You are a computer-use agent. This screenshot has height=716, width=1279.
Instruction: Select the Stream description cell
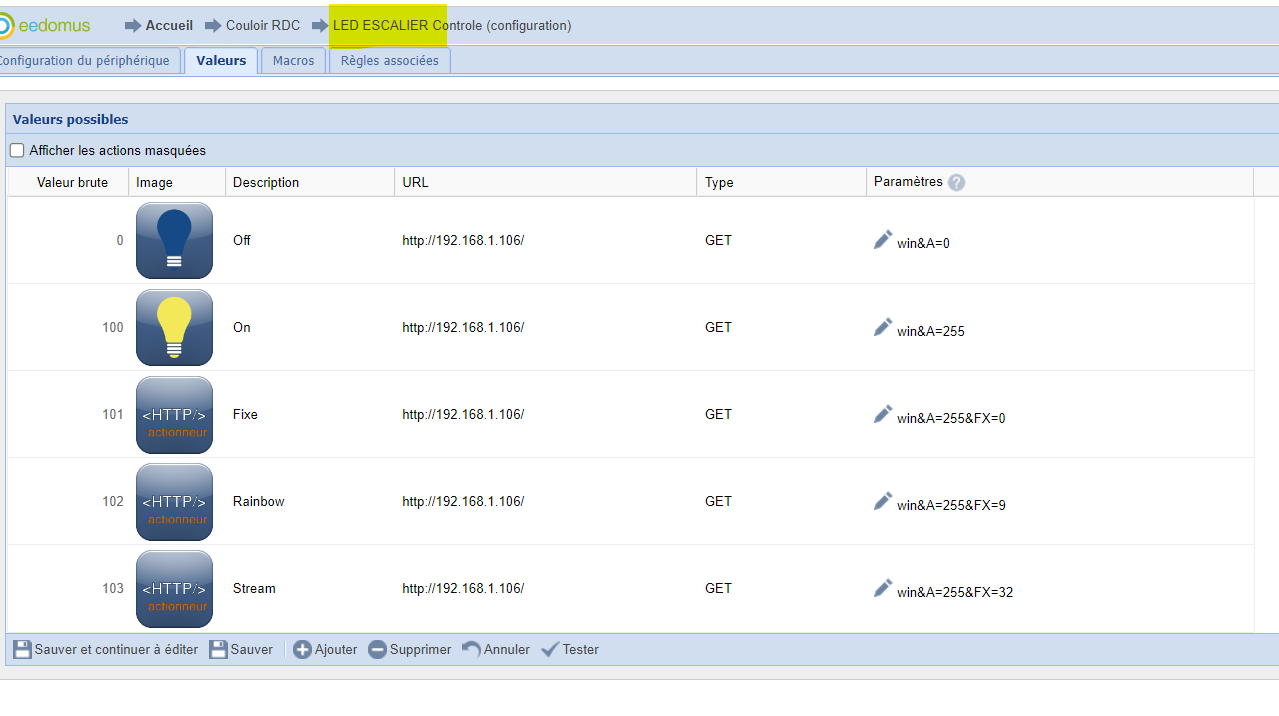[x=310, y=588]
